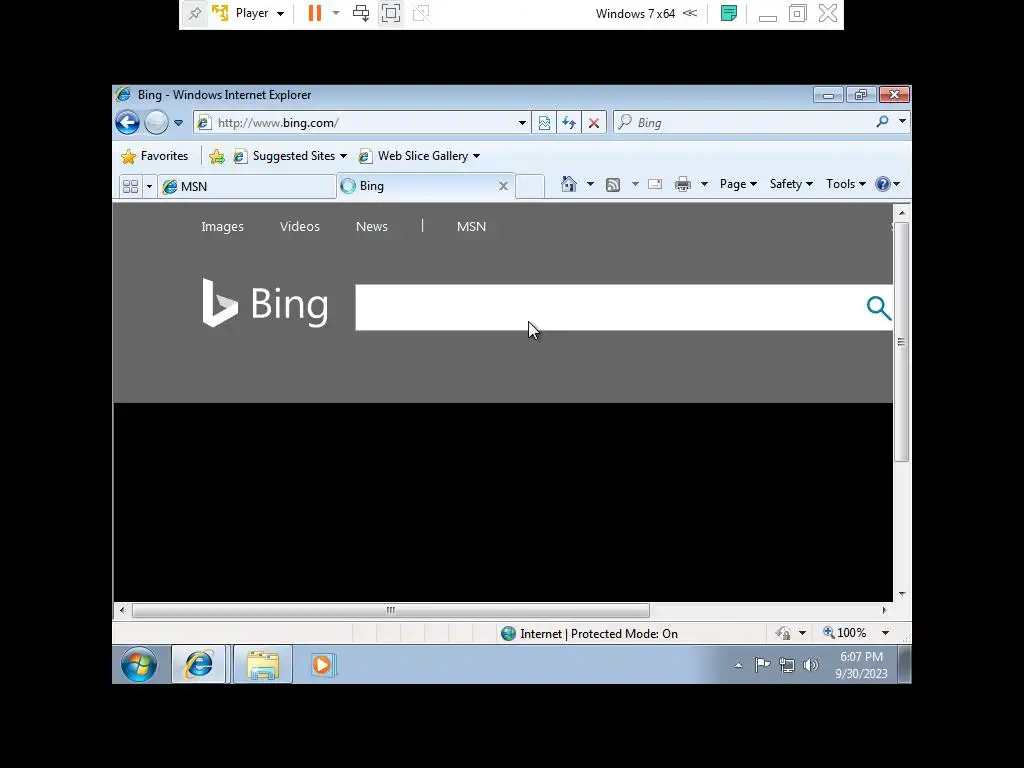Click the network tray icon
This screenshot has height=768, width=1024.
(787, 665)
